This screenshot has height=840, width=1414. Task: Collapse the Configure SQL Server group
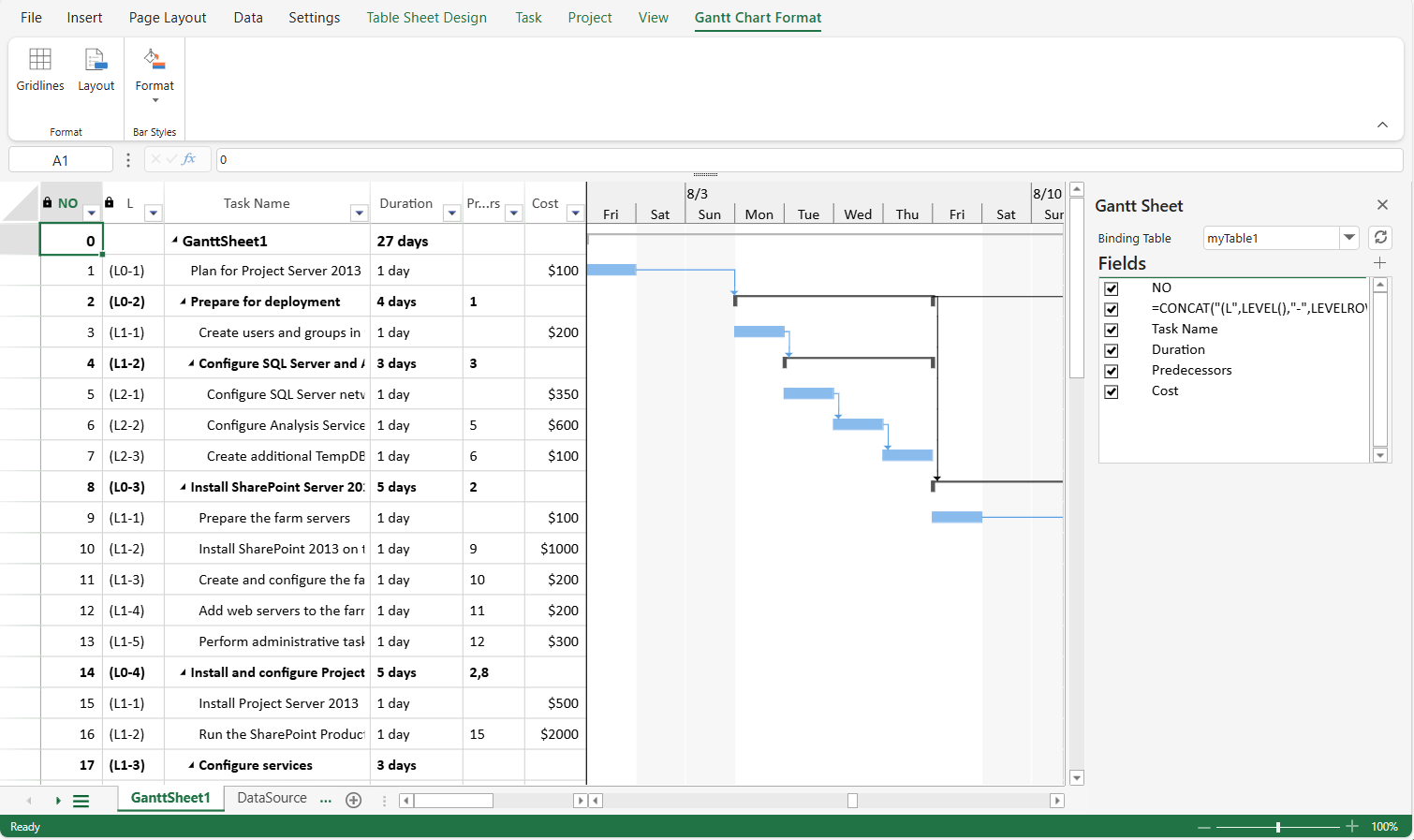tap(192, 363)
